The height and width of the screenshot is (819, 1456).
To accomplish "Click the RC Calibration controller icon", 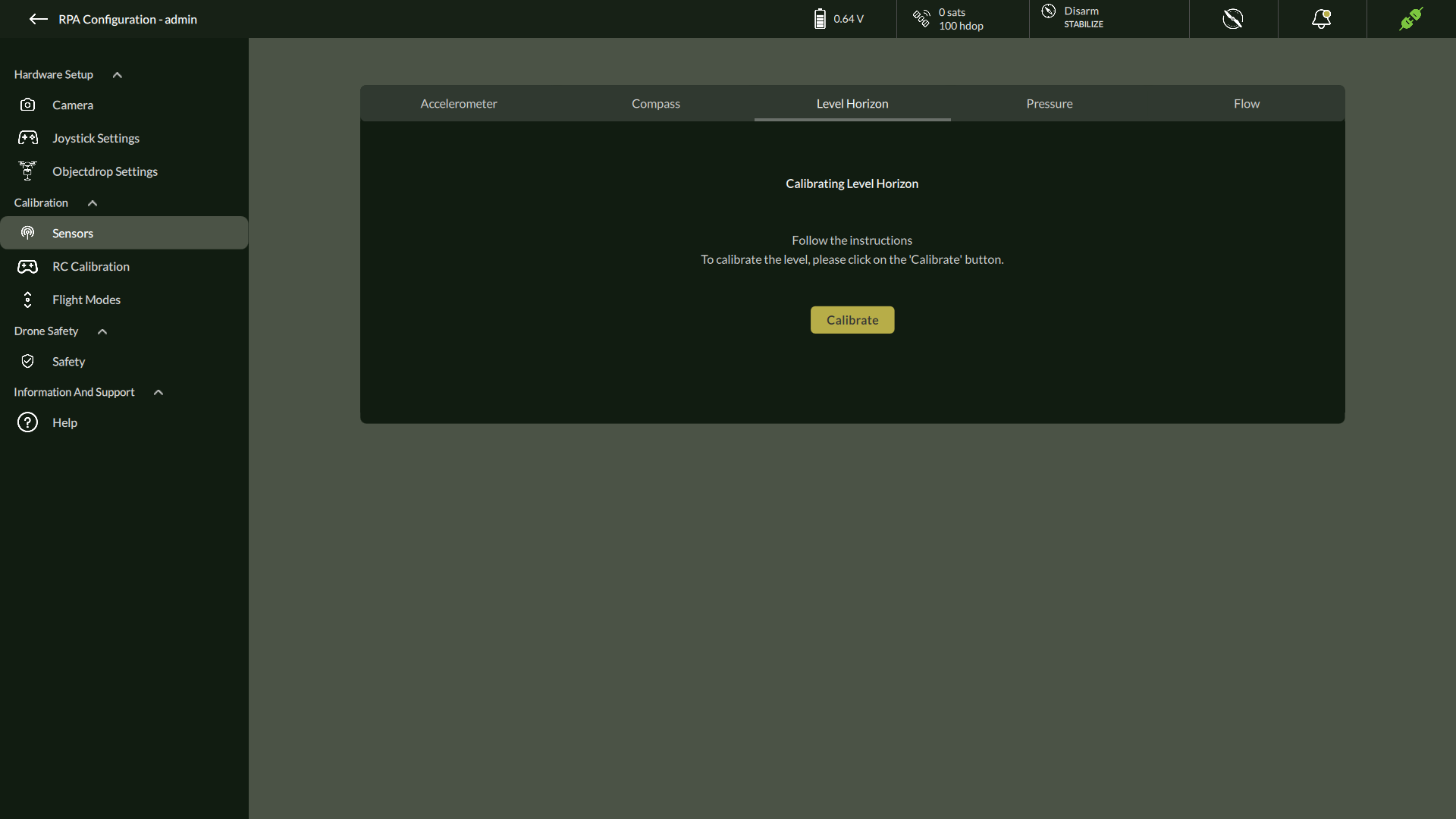I will pyautogui.click(x=27, y=266).
